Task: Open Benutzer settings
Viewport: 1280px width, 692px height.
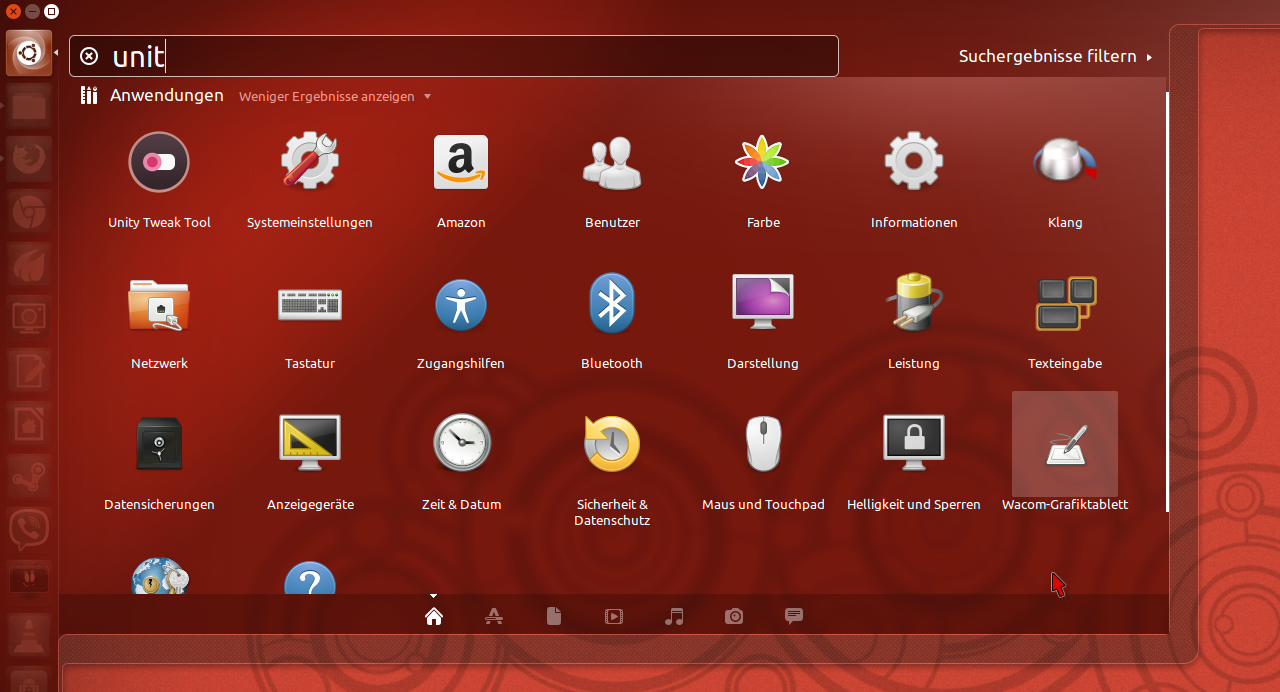Action: pyautogui.click(x=612, y=161)
